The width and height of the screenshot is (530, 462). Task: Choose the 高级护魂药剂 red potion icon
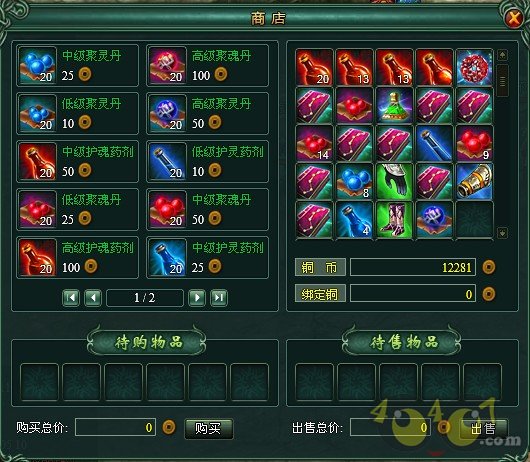38,257
